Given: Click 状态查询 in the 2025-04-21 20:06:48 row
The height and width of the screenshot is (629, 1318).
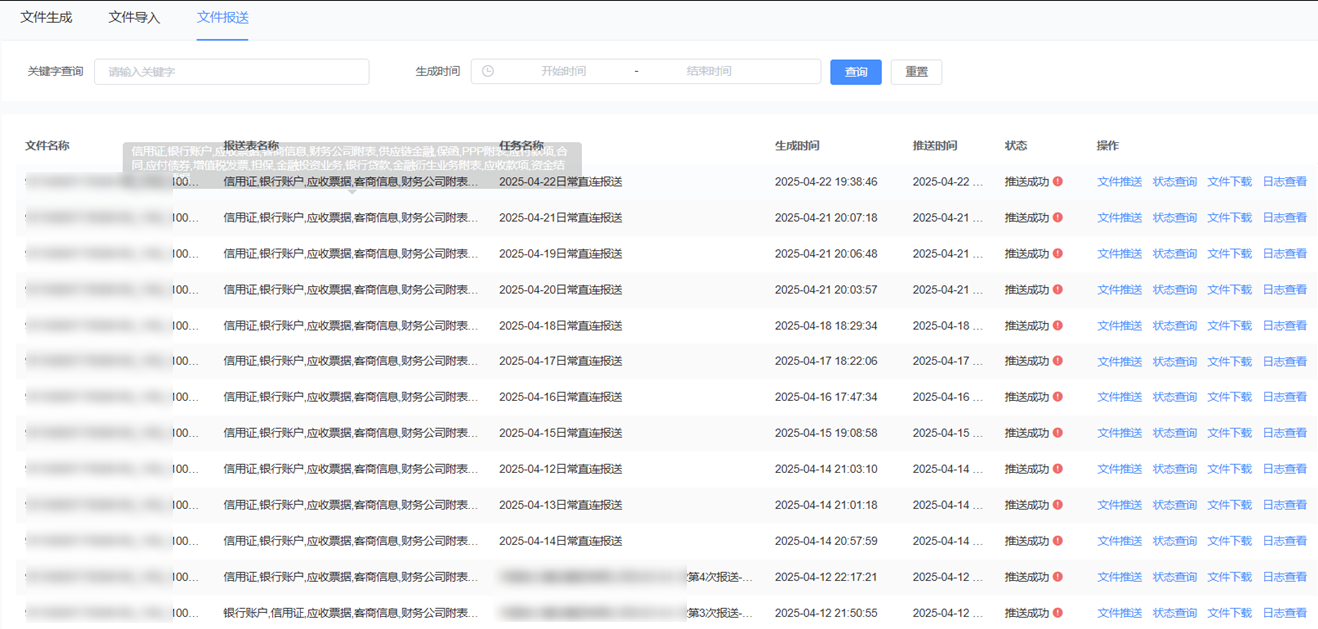Looking at the screenshot, I should click(x=1175, y=254).
